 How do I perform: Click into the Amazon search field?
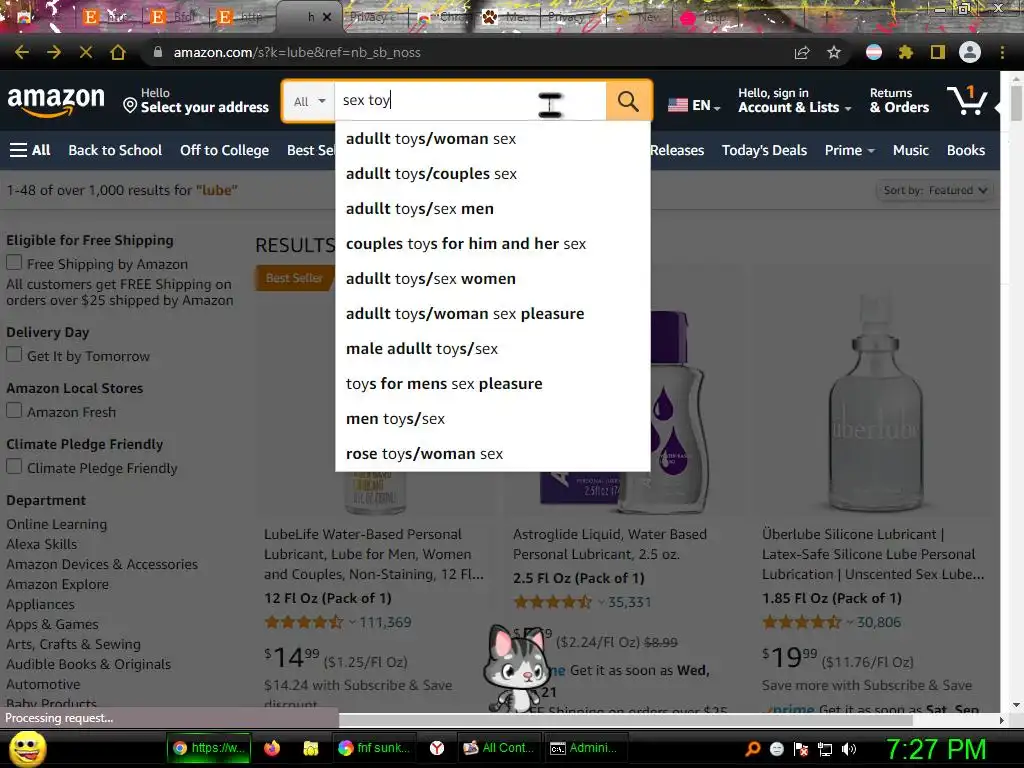(470, 101)
